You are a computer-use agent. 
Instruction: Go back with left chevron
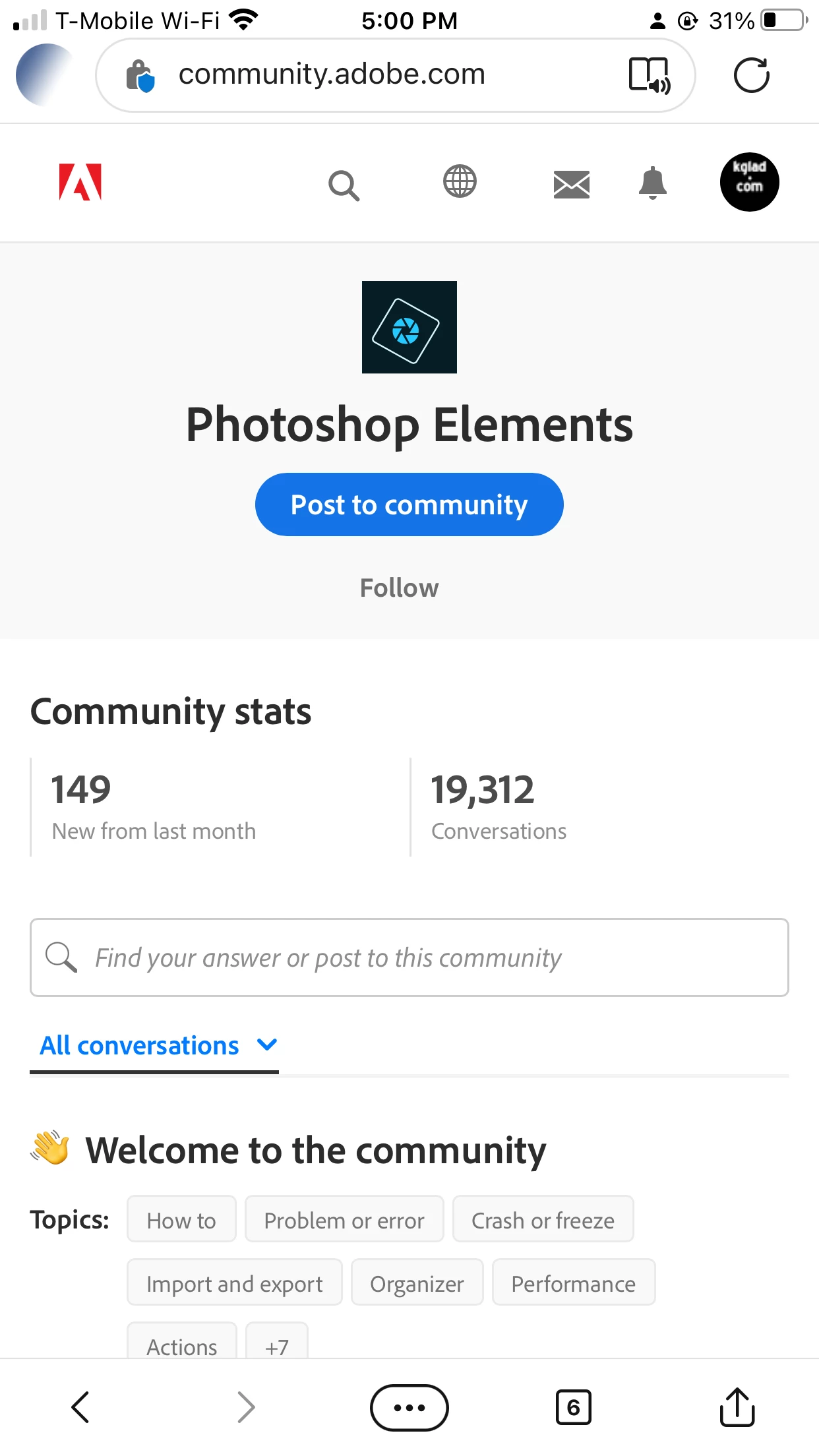click(81, 1407)
